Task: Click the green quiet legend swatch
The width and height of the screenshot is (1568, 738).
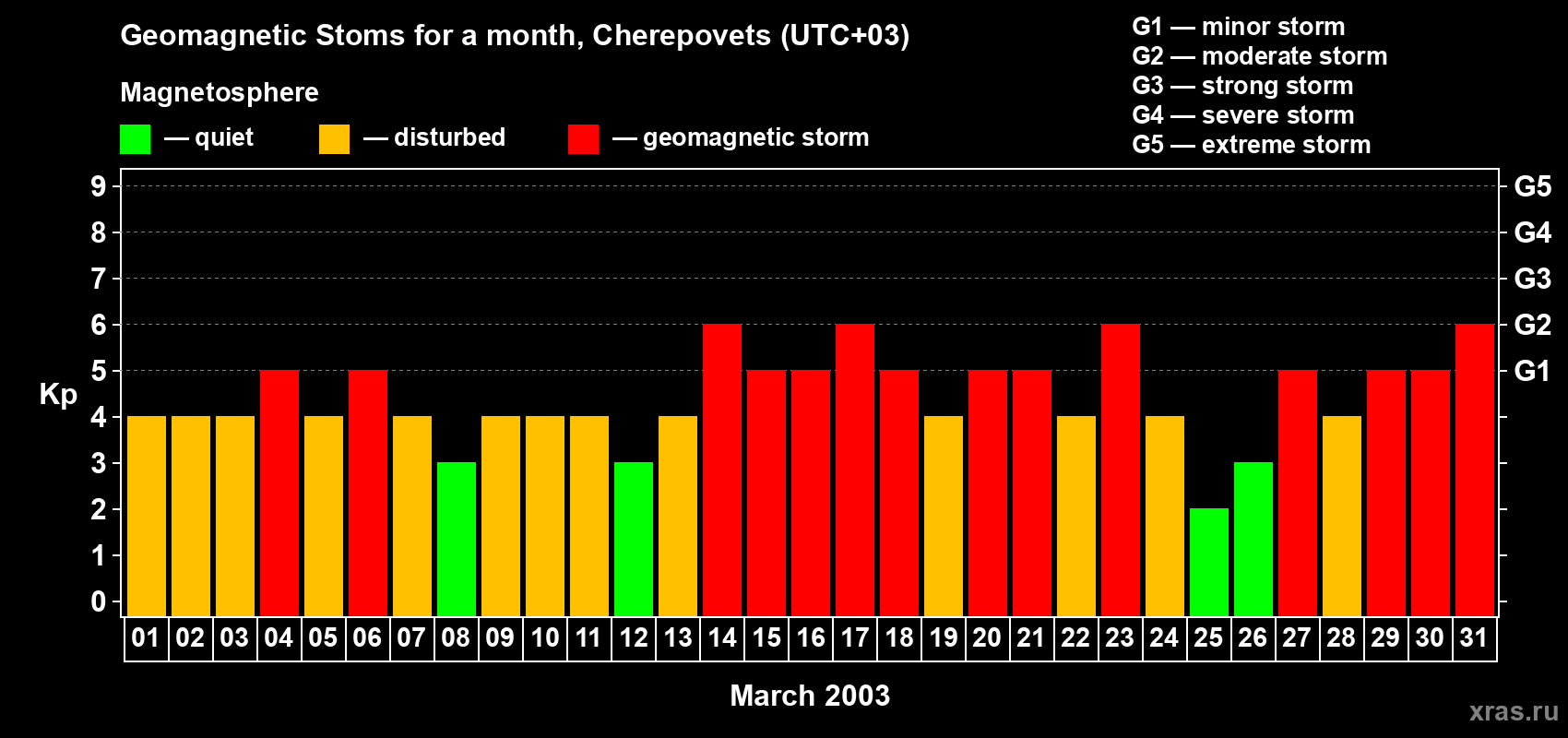Action: 135,139
